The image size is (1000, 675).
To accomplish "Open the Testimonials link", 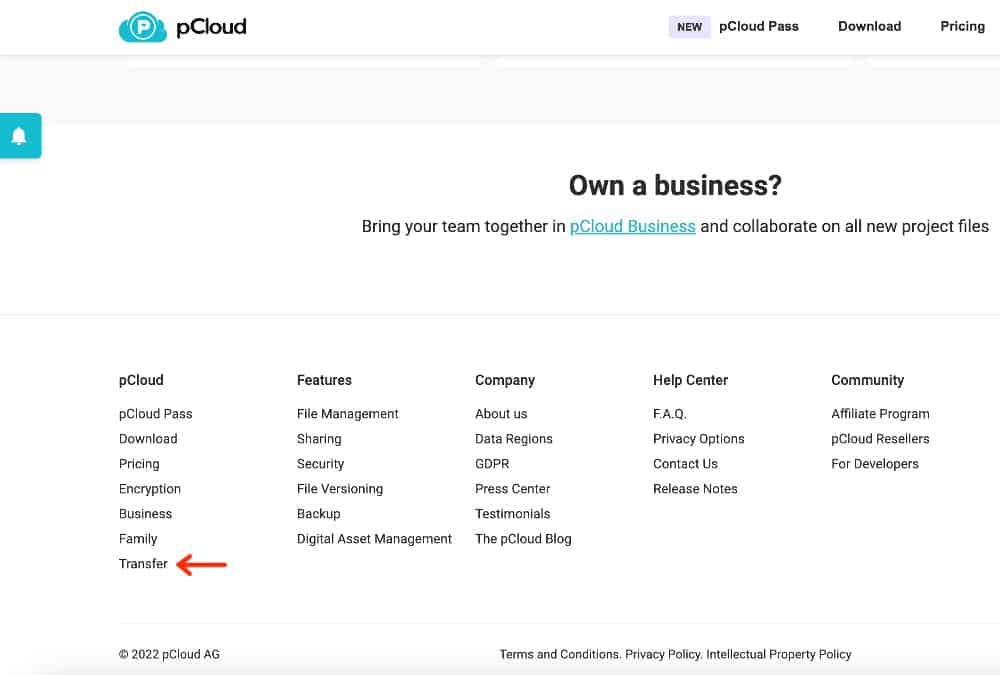I will pyautogui.click(x=512, y=514).
